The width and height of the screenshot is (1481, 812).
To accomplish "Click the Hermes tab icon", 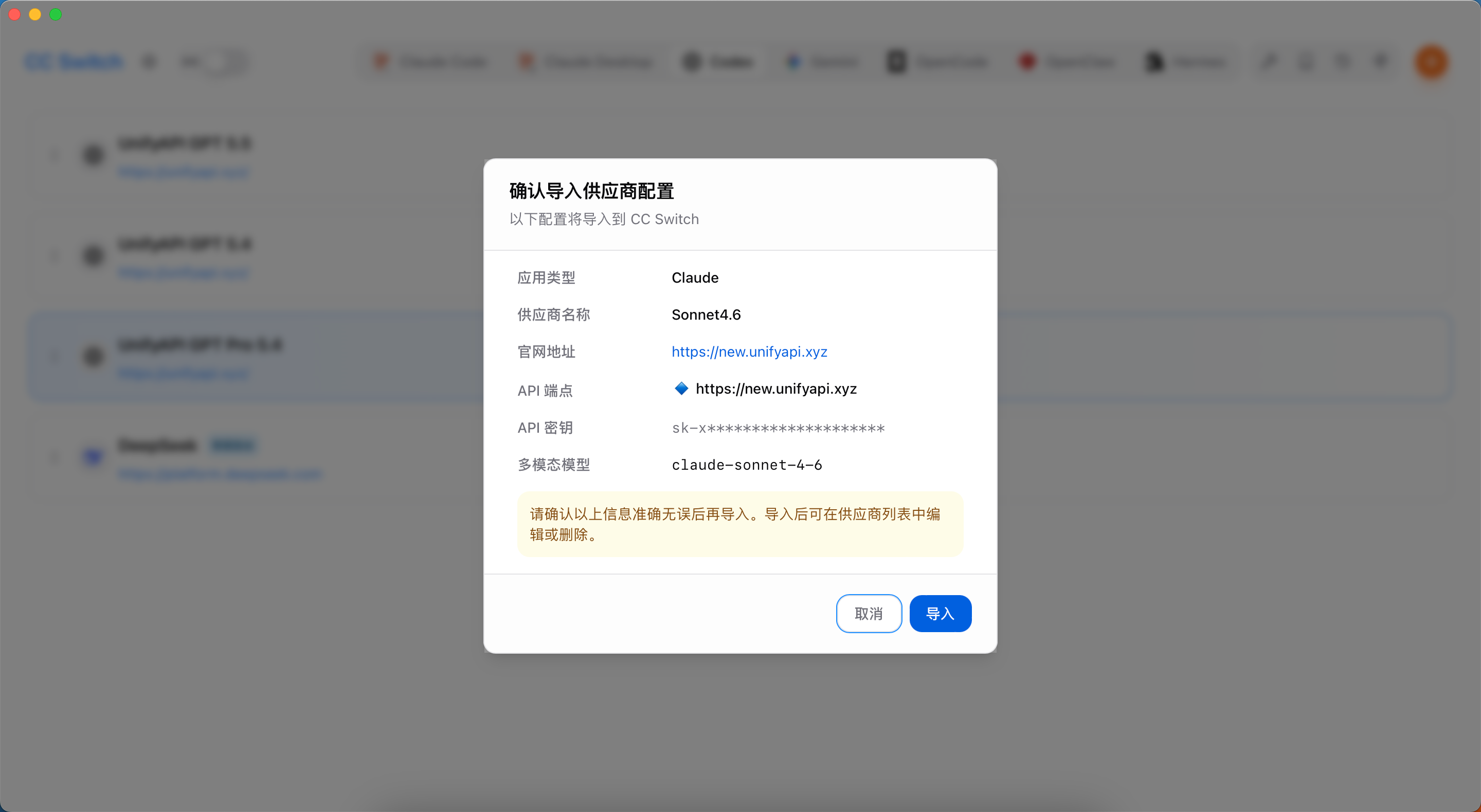I will [1154, 62].
